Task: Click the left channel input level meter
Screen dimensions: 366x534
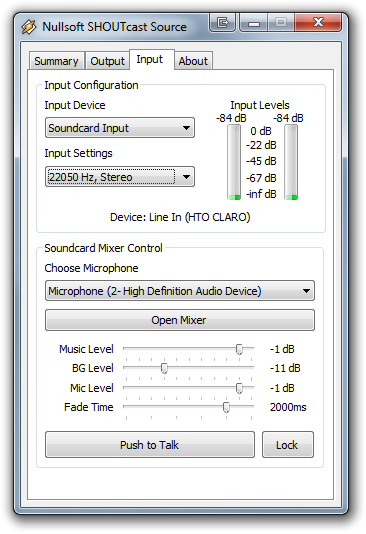Action: [x=234, y=162]
